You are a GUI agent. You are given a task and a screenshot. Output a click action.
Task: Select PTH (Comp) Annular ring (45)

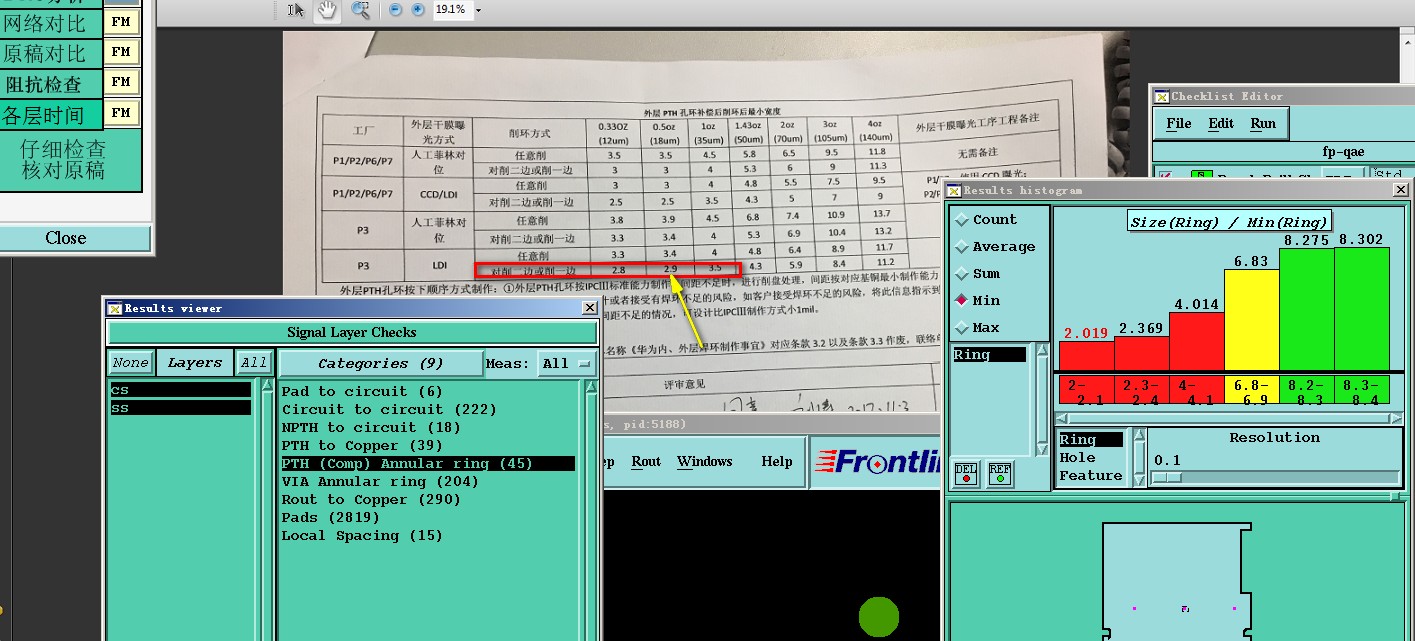(428, 463)
